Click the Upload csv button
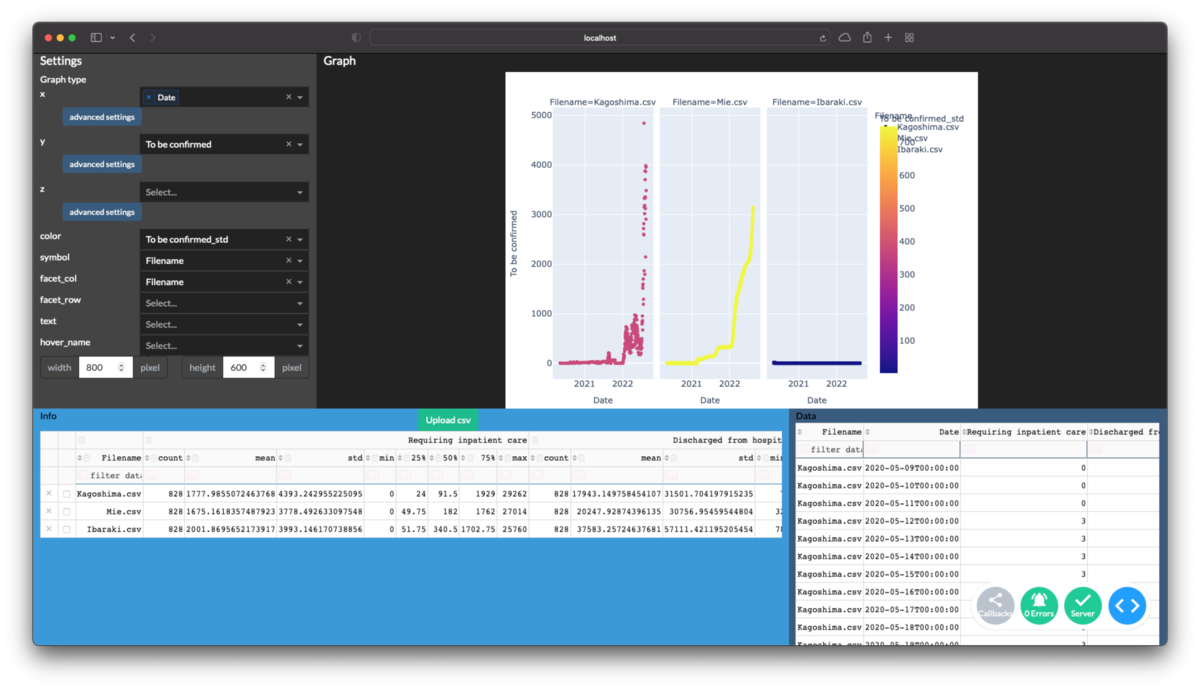The image size is (1200, 689). [x=448, y=420]
